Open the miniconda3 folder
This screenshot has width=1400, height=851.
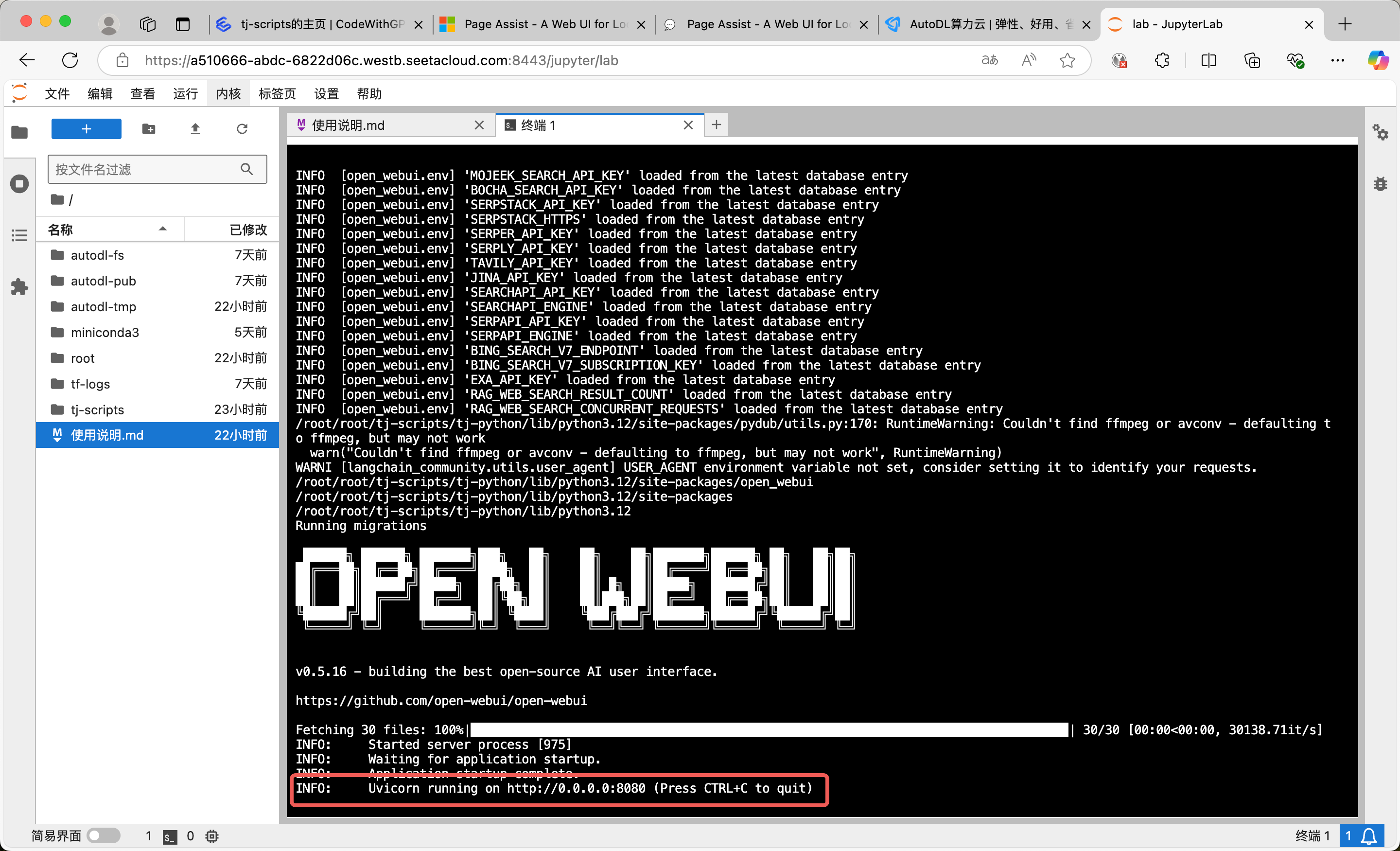point(157,332)
